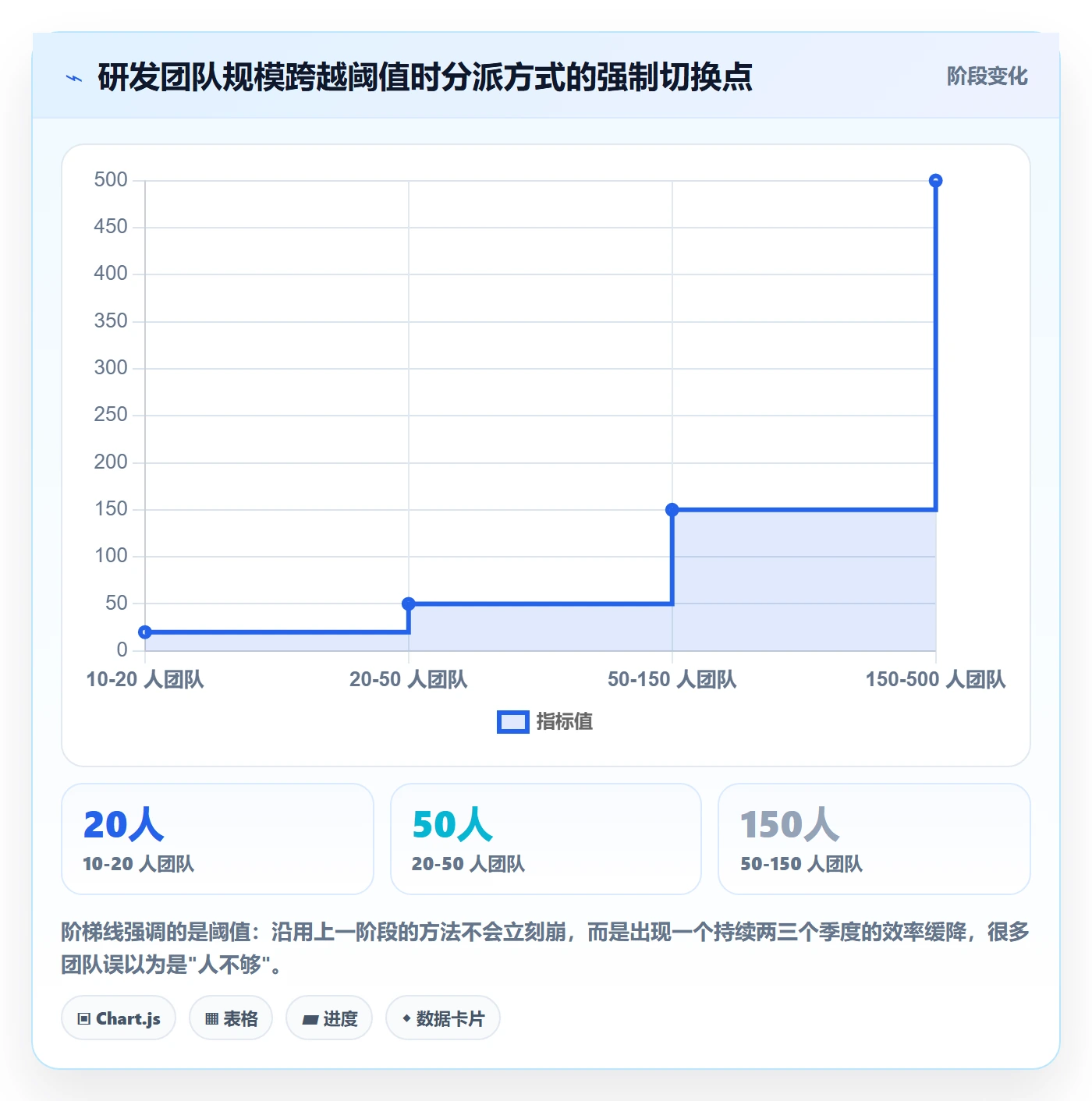Click the 指标值 legend color box
Viewport: 1092px width, 1101px height.
[513, 722]
